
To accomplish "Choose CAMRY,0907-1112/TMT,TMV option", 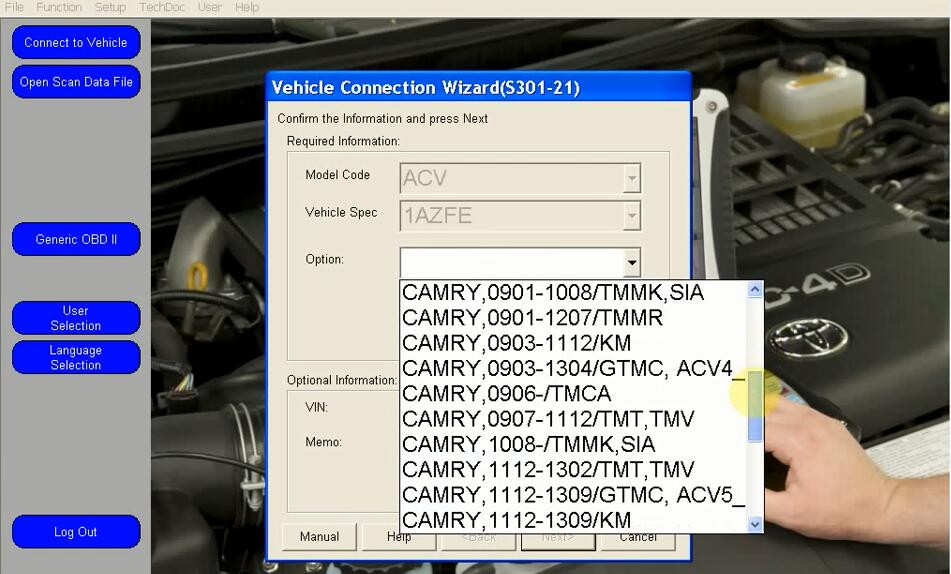I will tap(573, 419).
